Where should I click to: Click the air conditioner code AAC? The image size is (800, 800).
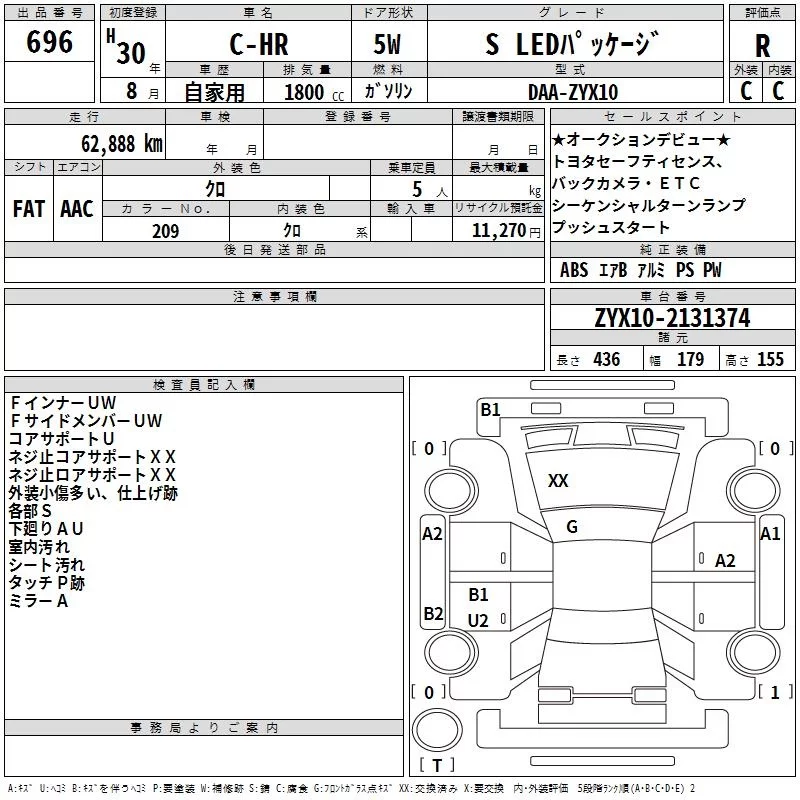coord(77,209)
